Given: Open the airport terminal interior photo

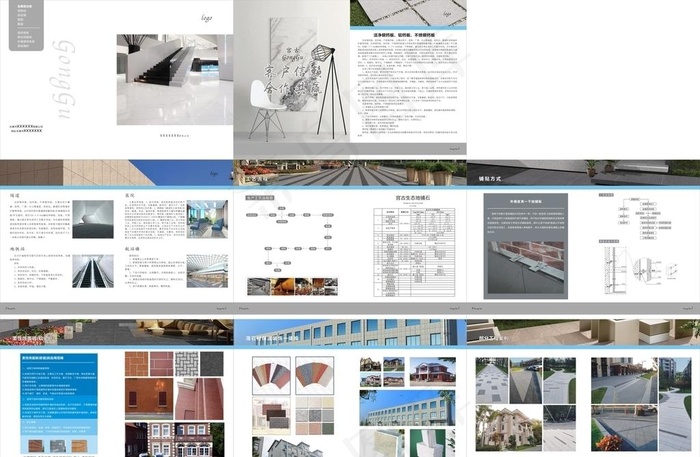Looking at the screenshot, I should pyautogui.click(x=207, y=271).
